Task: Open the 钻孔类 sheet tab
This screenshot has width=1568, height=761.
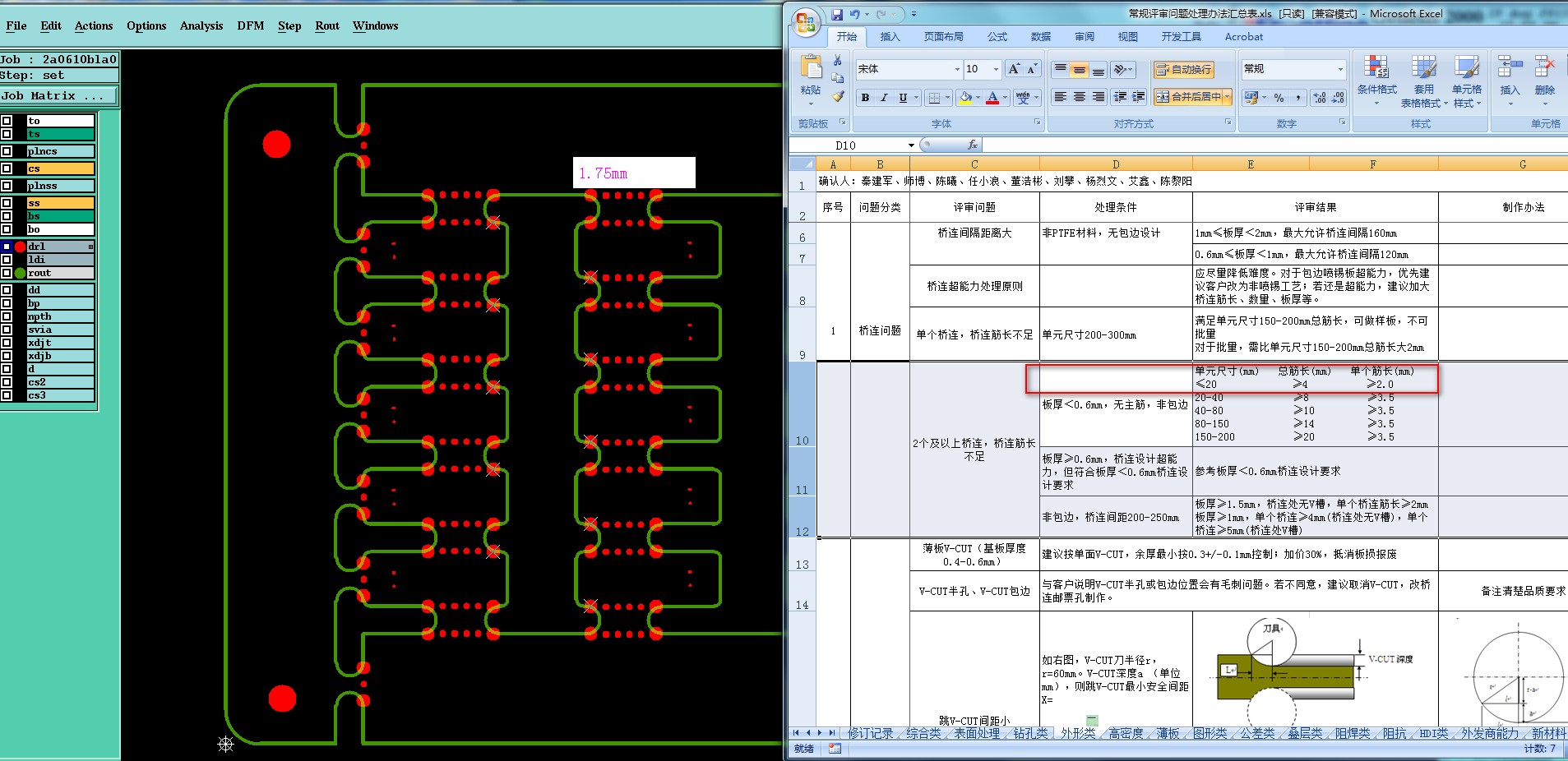Action: (x=1030, y=733)
